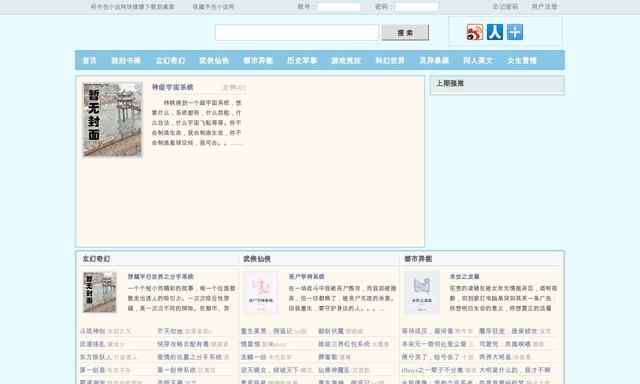Select 游戏竞技 category in the navigation bar
The height and width of the screenshot is (384, 640).
346,60
